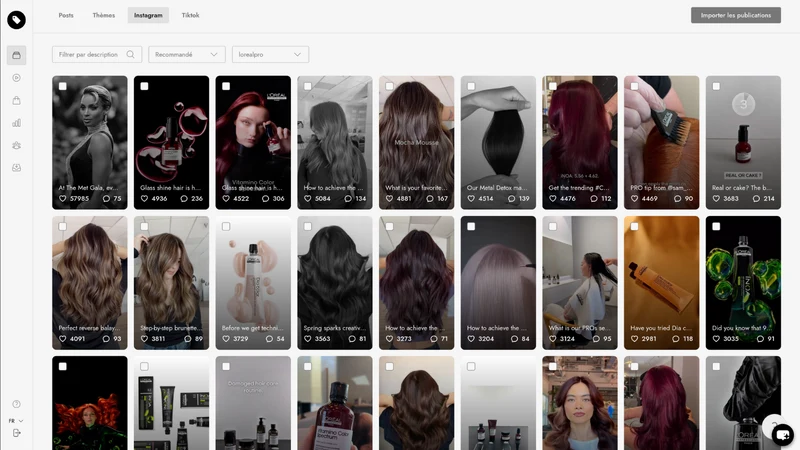Click the 236 comments count
800x450 pixels.
click(x=197, y=198)
